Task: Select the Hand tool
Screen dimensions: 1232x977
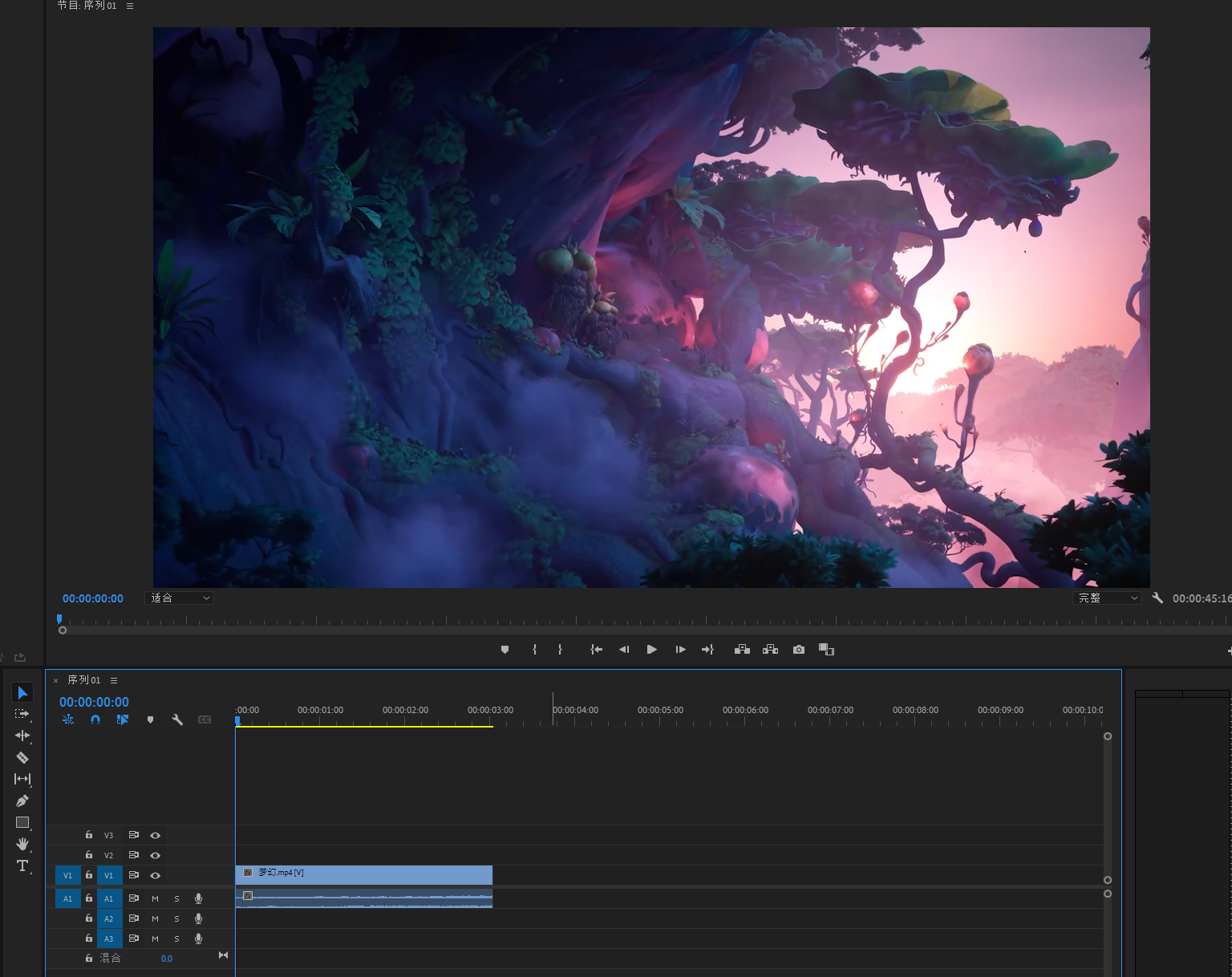Action: (x=22, y=844)
